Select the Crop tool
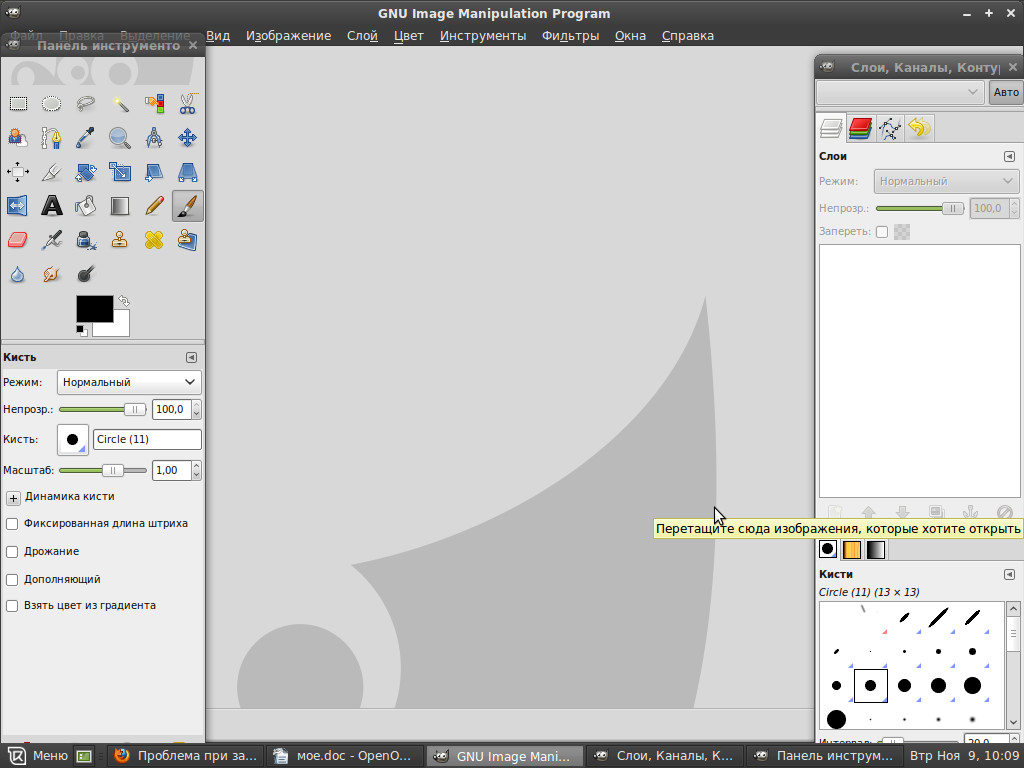1024x768 pixels. pos(52,172)
